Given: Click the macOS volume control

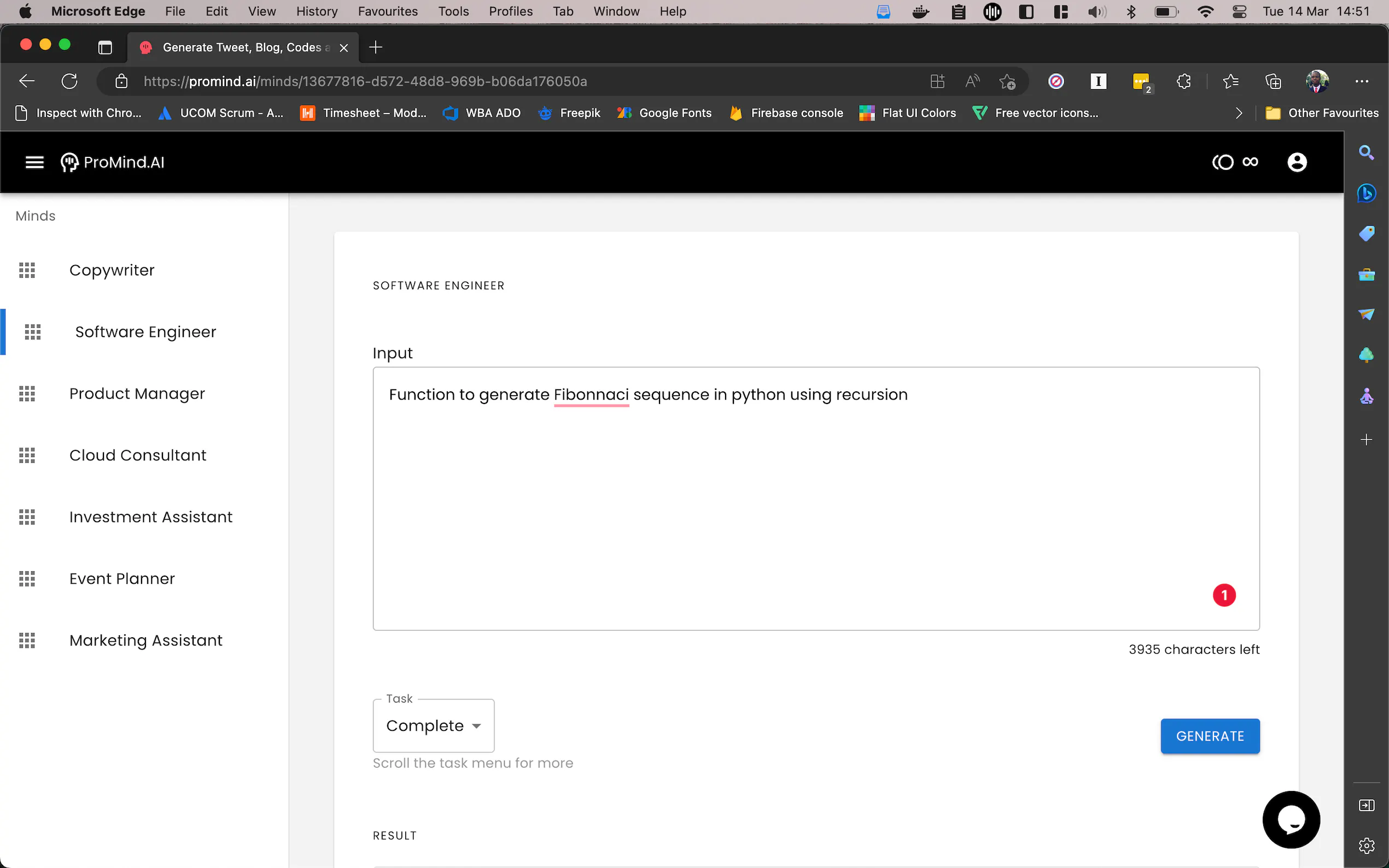Looking at the screenshot, I should tap(1096, 11).
